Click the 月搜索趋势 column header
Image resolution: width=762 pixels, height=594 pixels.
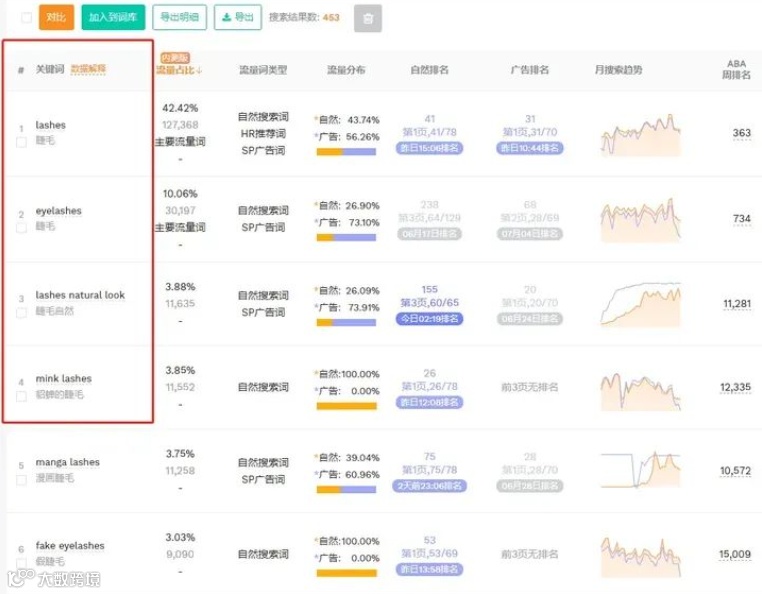(618, 70)
